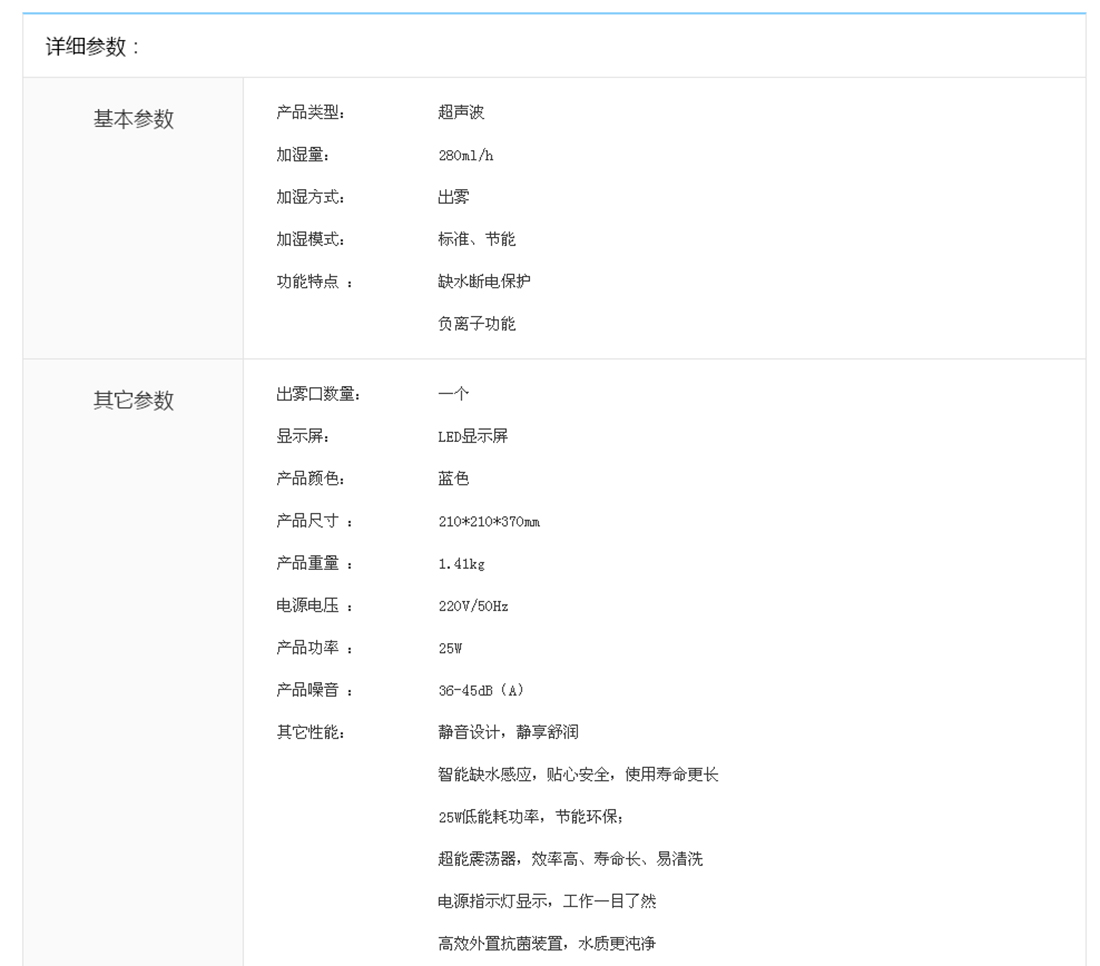Click the humidification amount 280ml/h
This screenshot has width=1100, height=966.
465,155
